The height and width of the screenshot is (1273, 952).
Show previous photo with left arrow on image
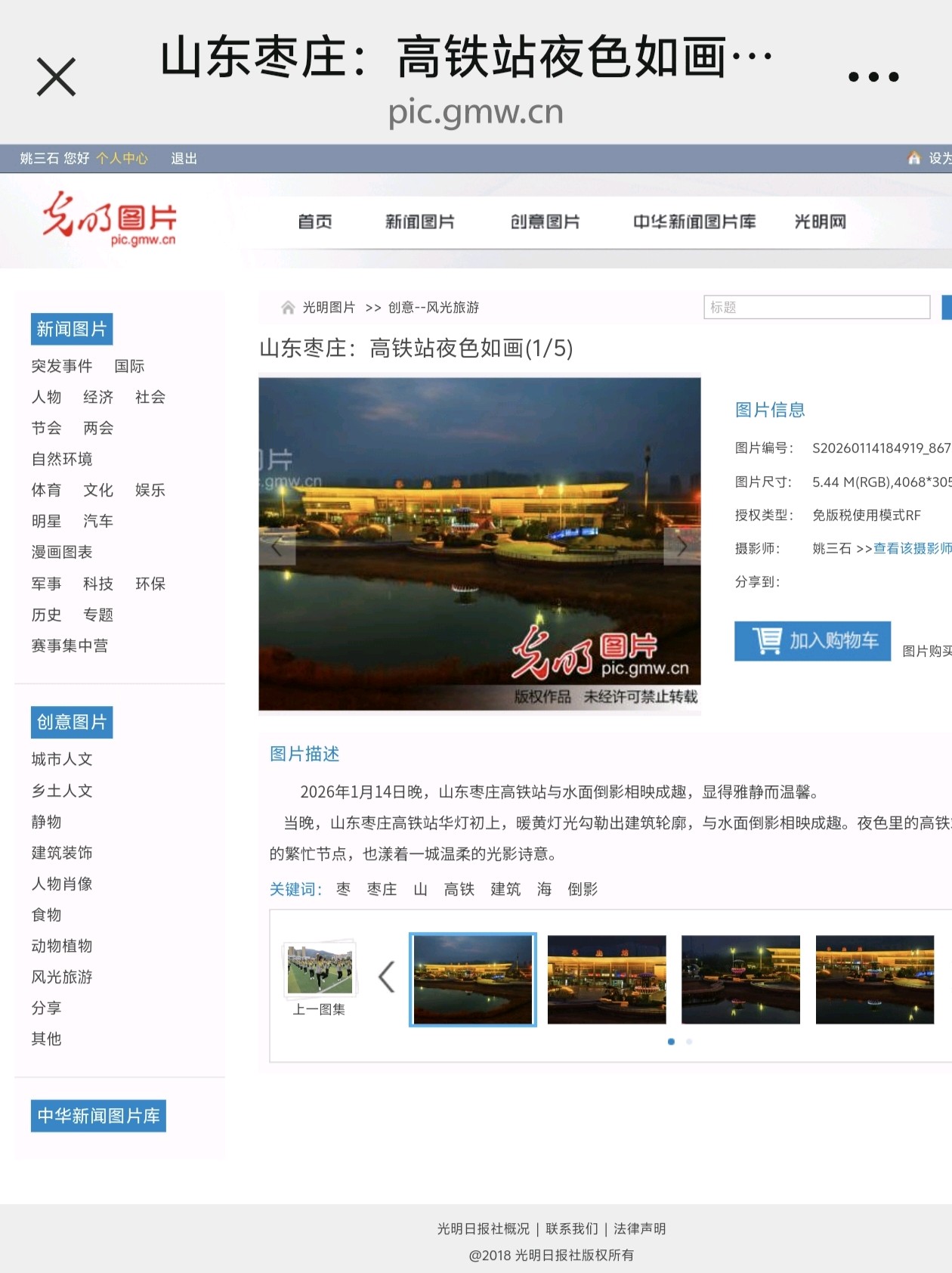click(277, 546)
